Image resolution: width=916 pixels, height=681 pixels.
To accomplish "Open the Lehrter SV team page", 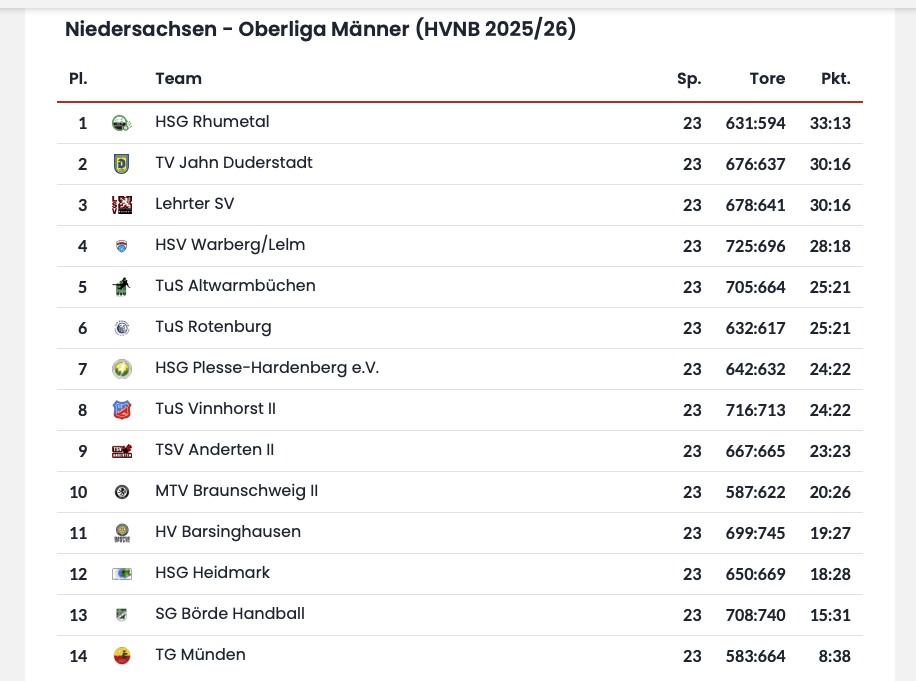I will 195,204.
